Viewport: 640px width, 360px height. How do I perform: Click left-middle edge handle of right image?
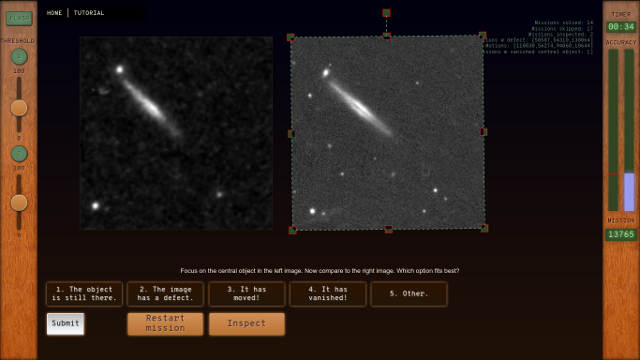click(x=292, y=134)
